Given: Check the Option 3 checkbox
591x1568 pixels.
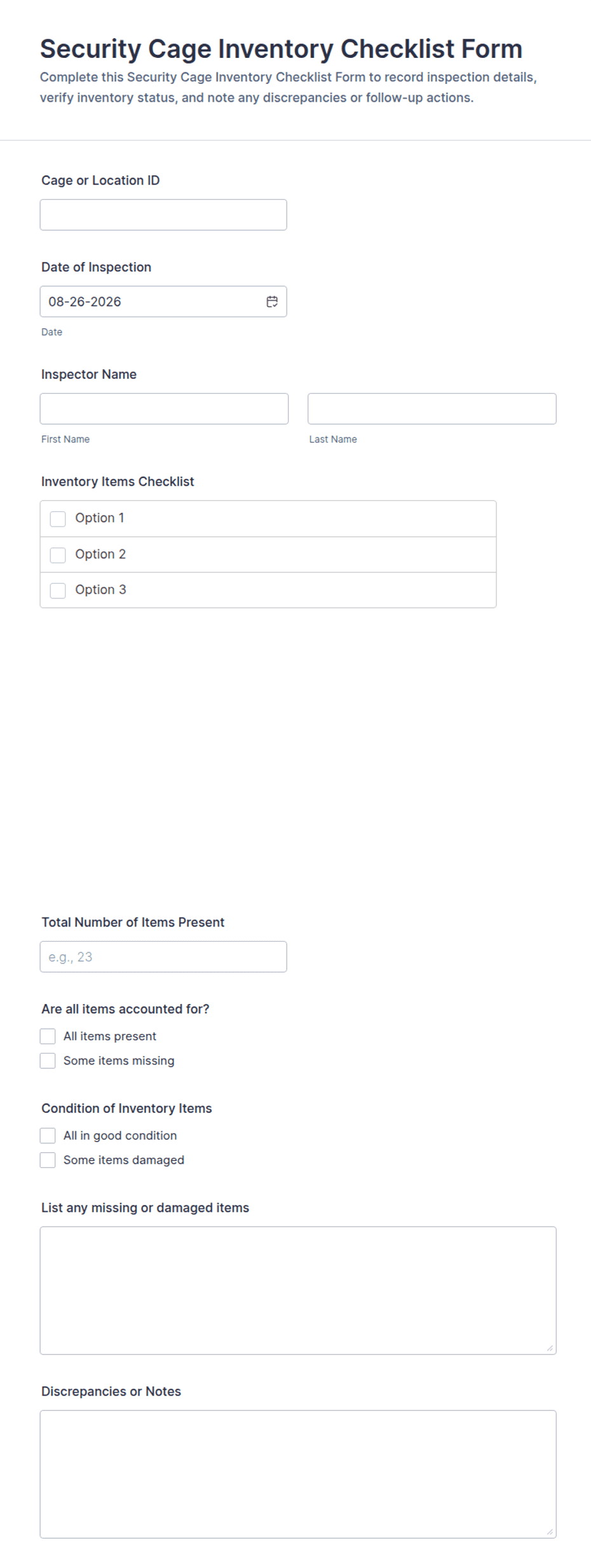Looking at the screenshot, I should pos(58,591).
